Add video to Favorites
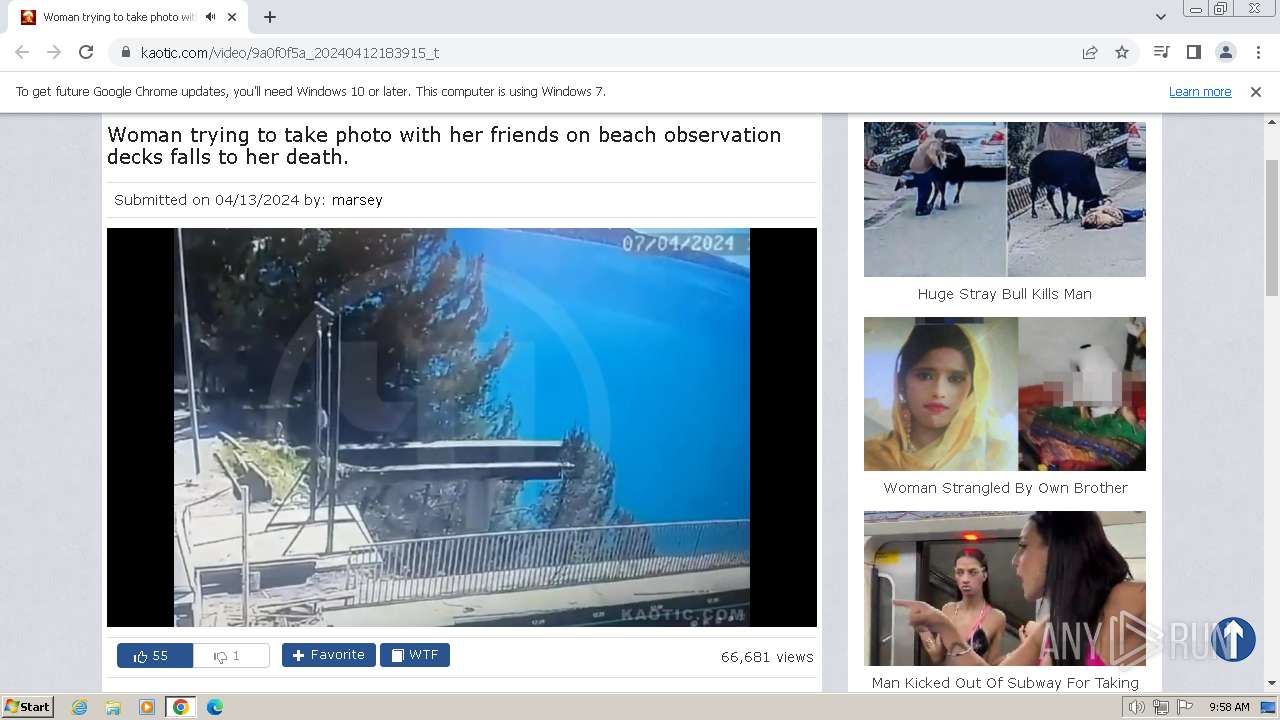Viewport: 1280px width, 720px height. coord(328,655)
